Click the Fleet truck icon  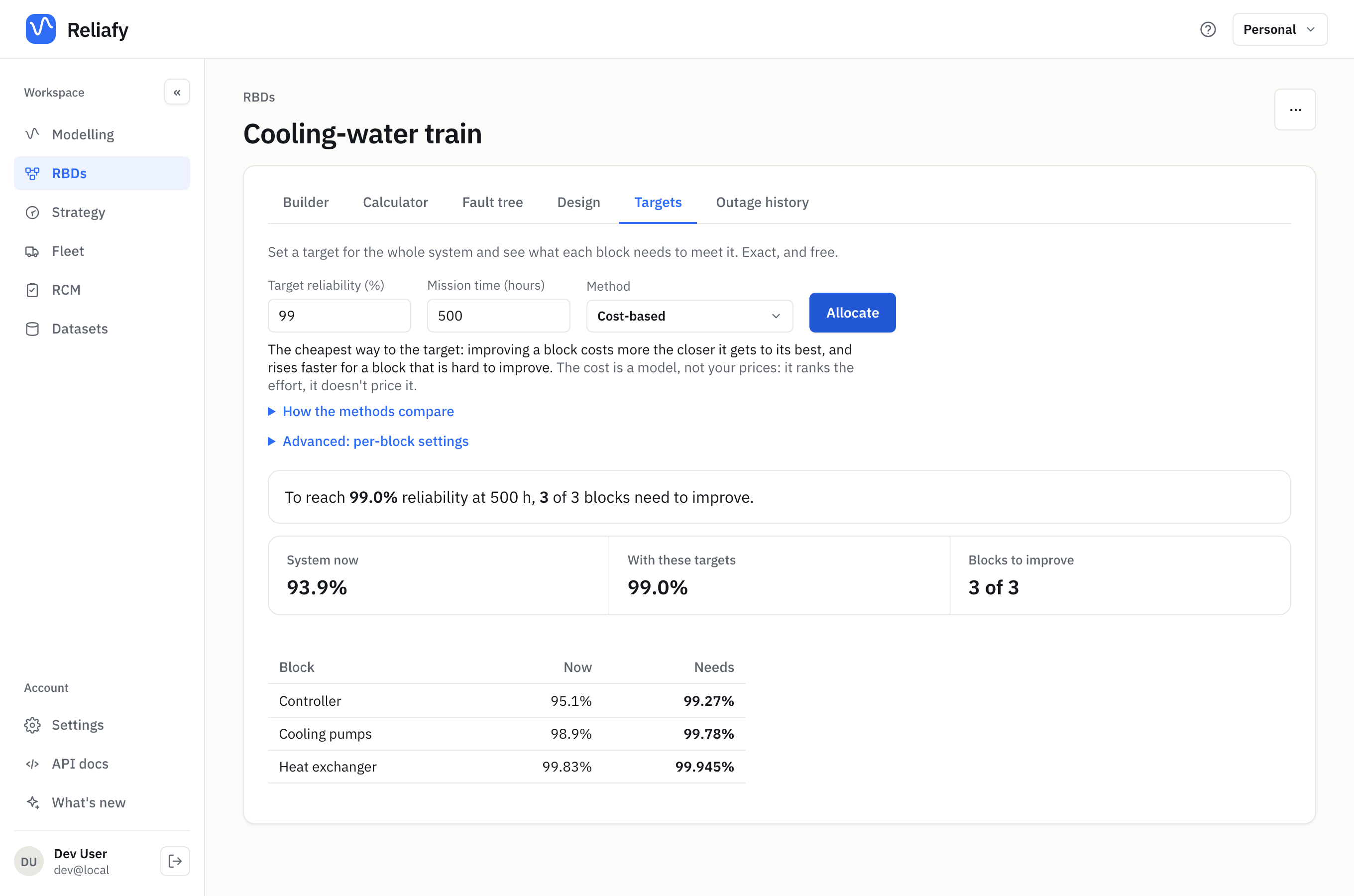click(32, 251)
